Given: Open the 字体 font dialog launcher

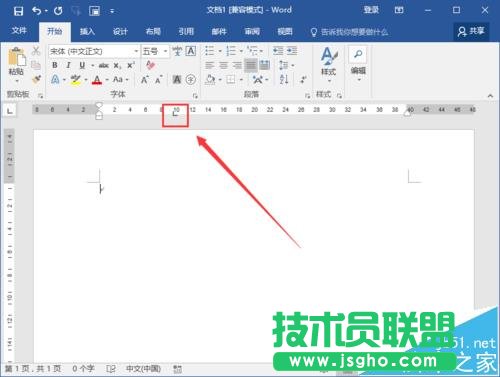Looking at the screenshot, I should pos(195,96).
